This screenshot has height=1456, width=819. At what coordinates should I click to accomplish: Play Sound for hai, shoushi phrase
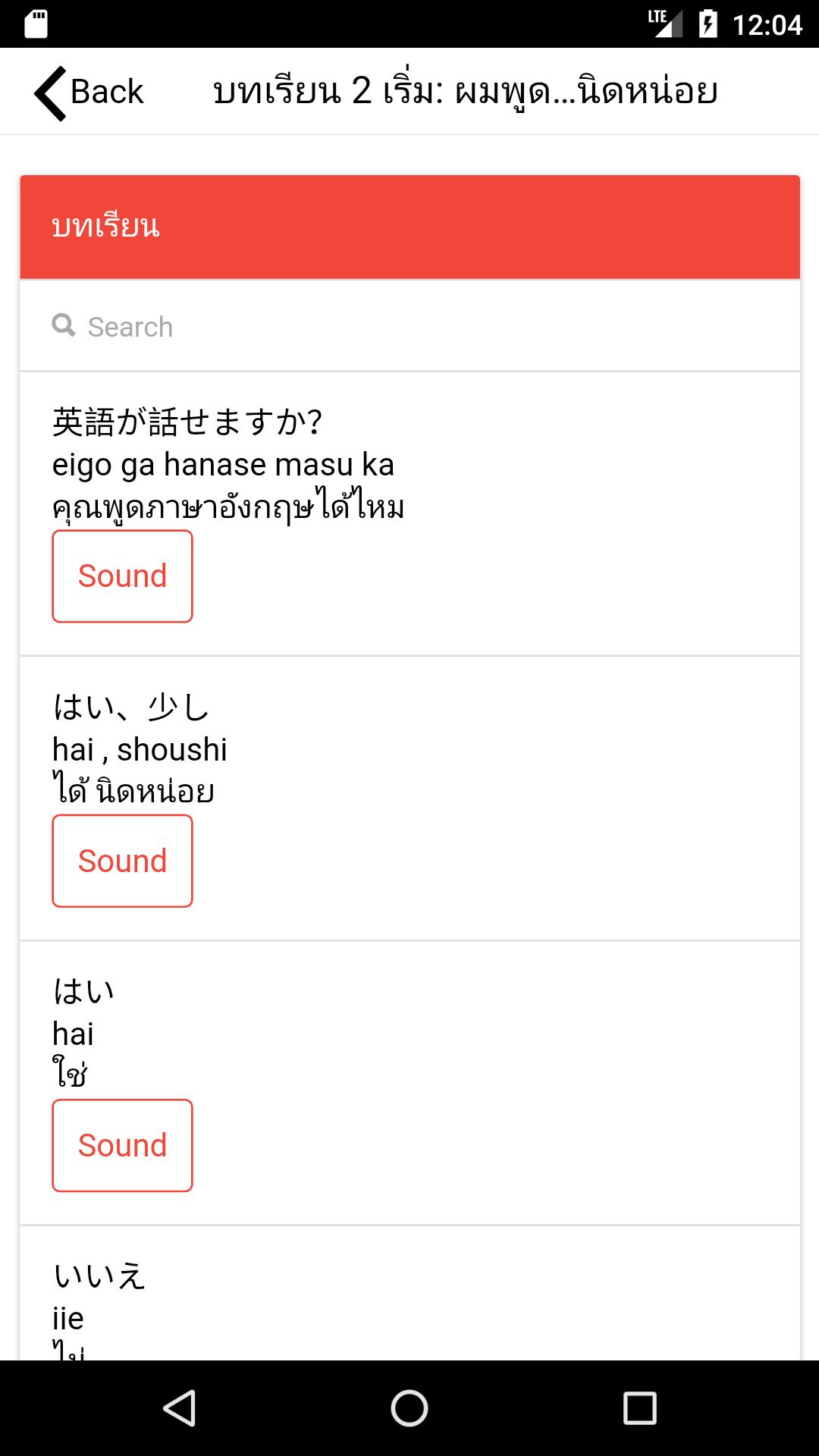coord(122,861)
